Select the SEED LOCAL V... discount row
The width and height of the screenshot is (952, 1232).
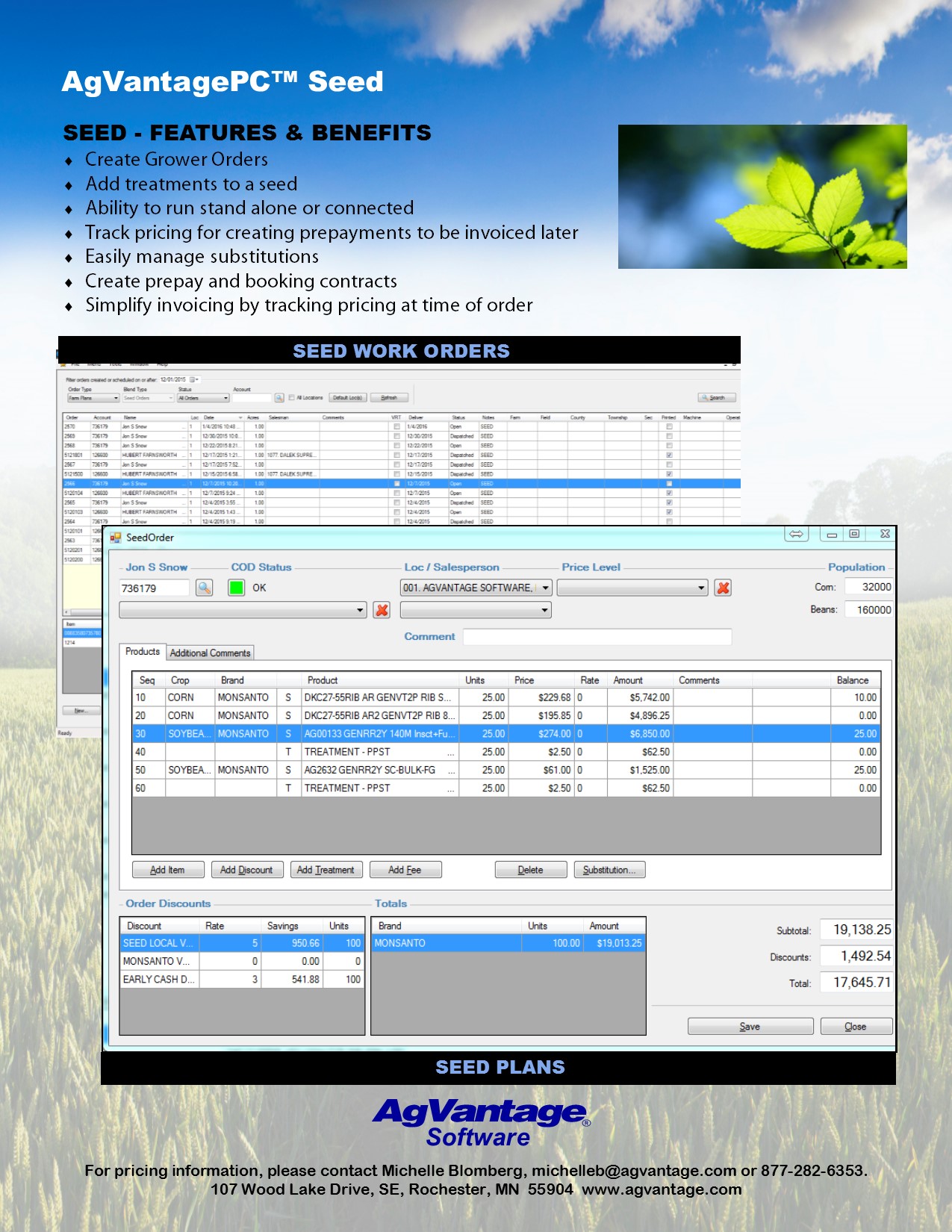[242, 943]
